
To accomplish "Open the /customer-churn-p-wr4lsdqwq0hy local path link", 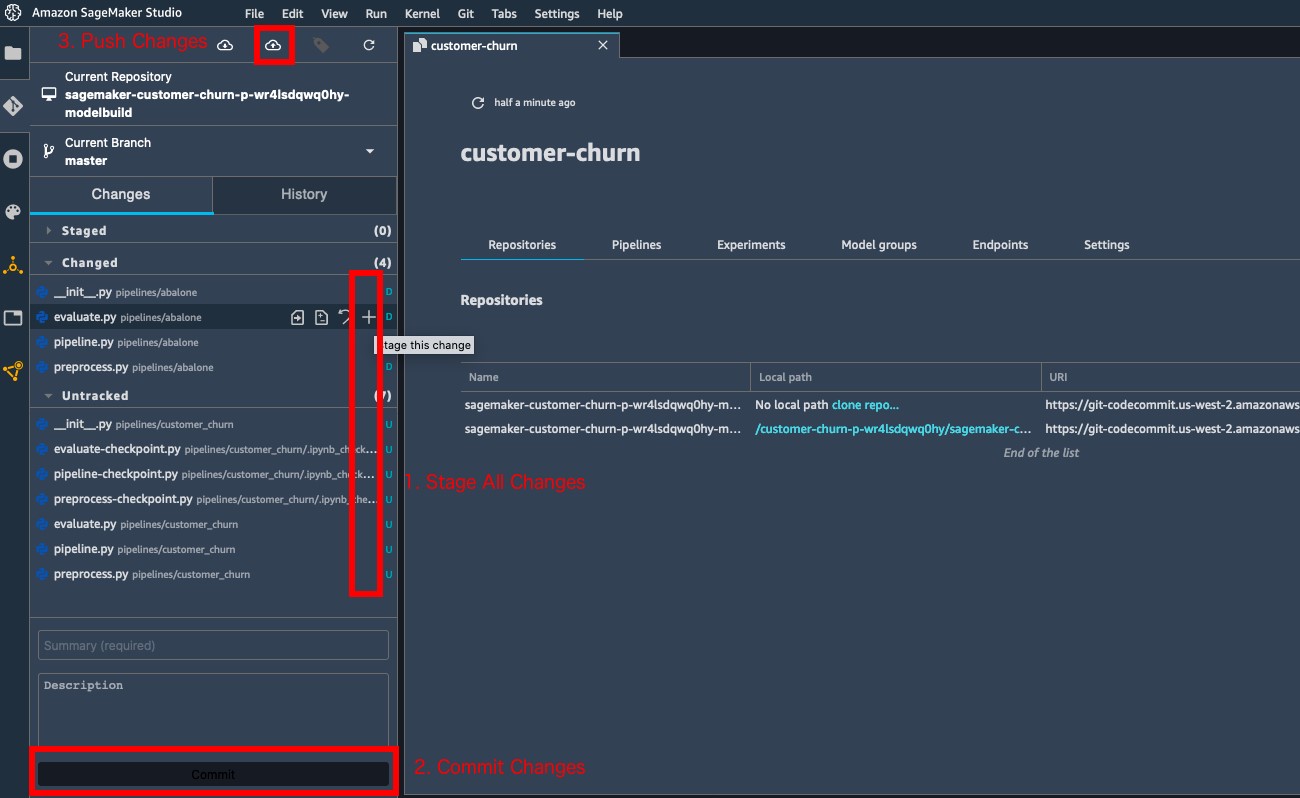I will point(893,428).
